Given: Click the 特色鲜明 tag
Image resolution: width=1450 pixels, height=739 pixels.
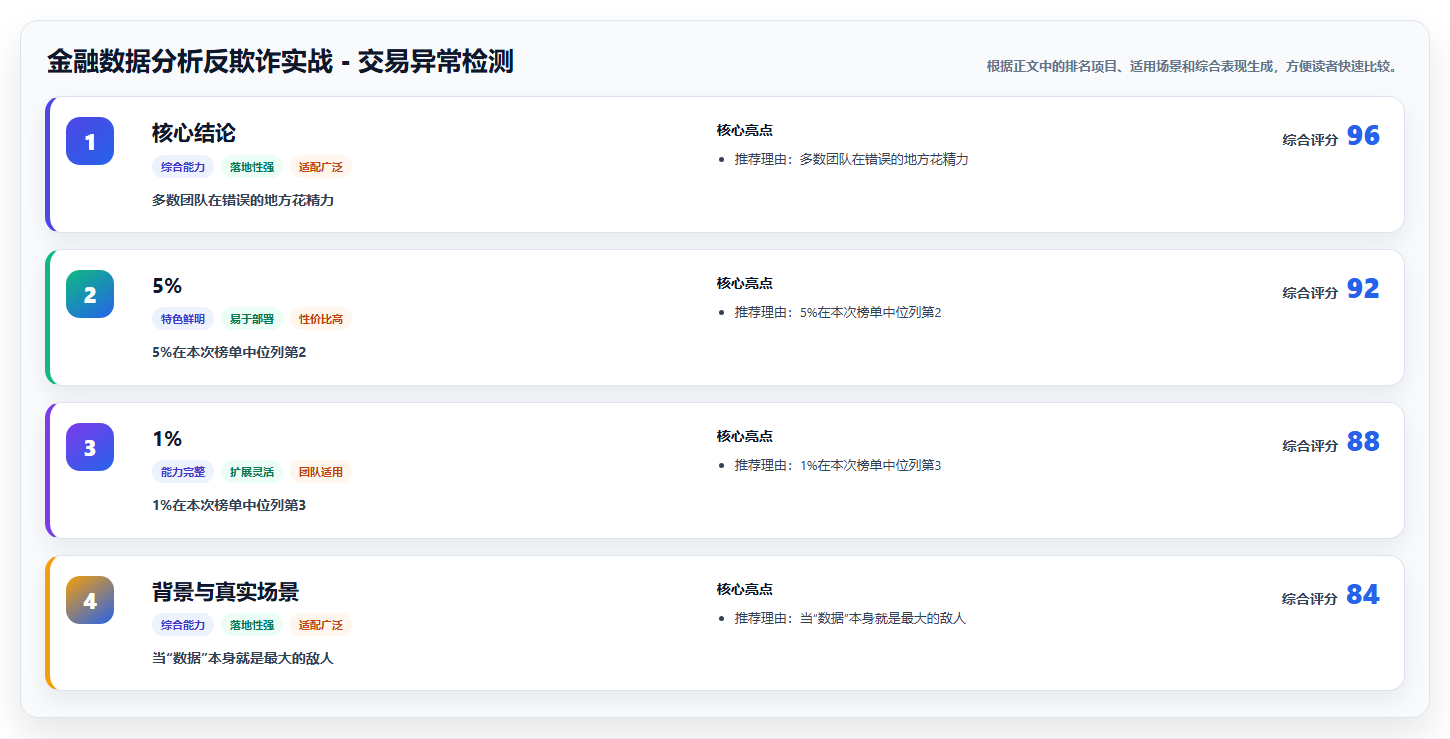Looking at the screenshot, I should tap(183, 320).
